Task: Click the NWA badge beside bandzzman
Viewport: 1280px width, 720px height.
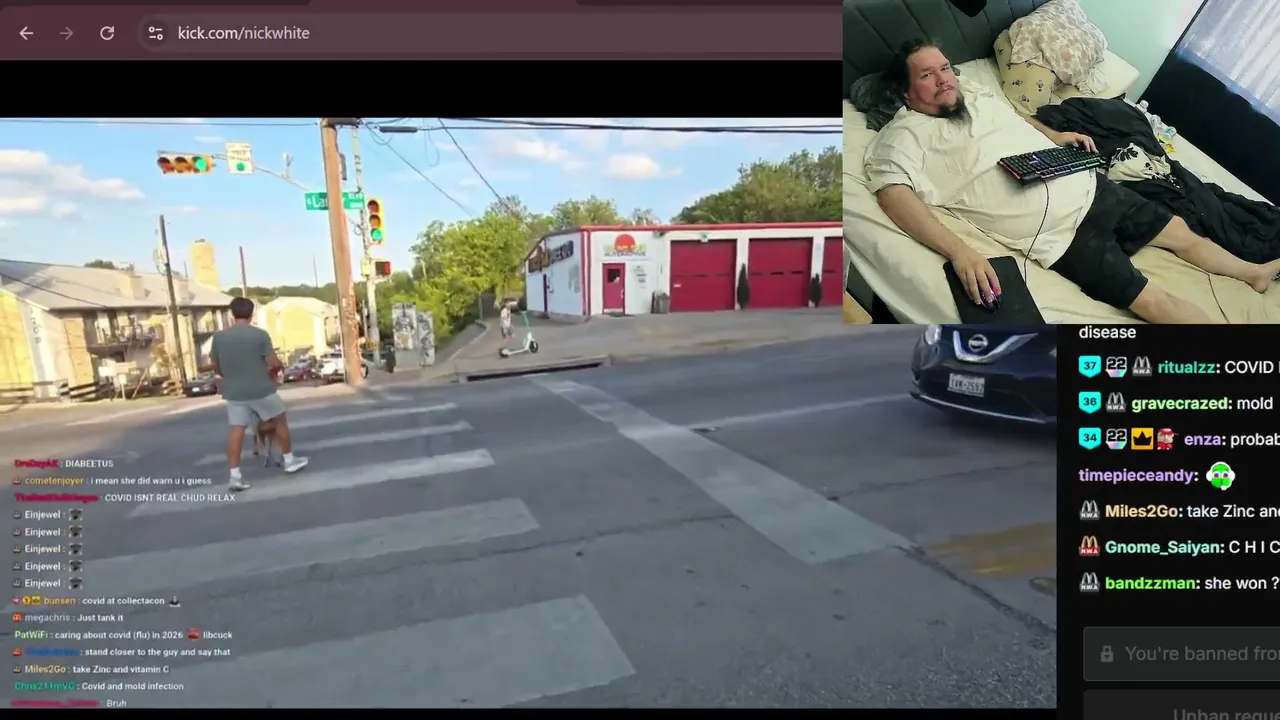Action: click(1090, 583)
